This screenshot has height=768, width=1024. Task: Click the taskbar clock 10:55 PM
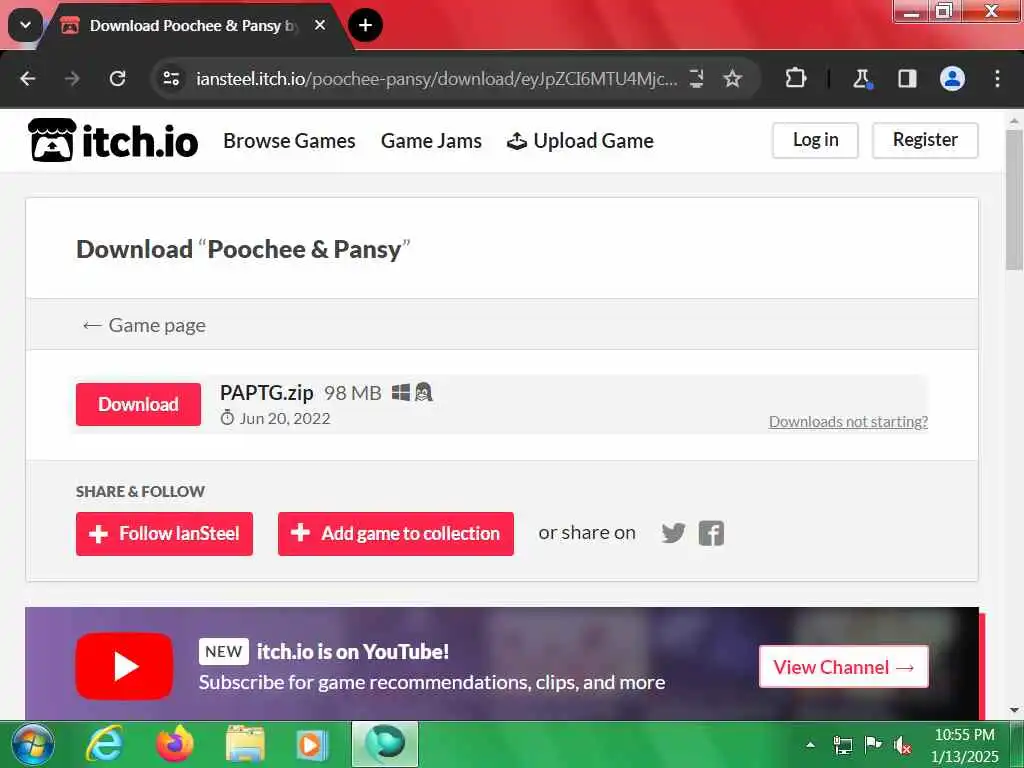pyautogui.click(x=965, y=735)
